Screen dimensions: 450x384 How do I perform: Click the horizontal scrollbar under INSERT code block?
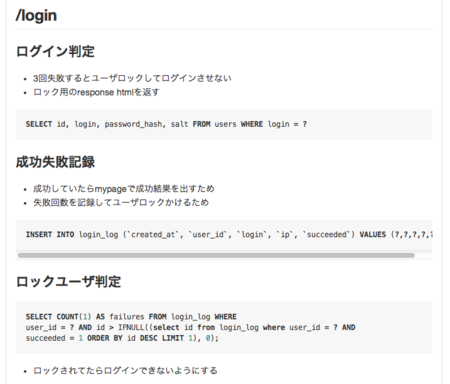coord(216,255)
